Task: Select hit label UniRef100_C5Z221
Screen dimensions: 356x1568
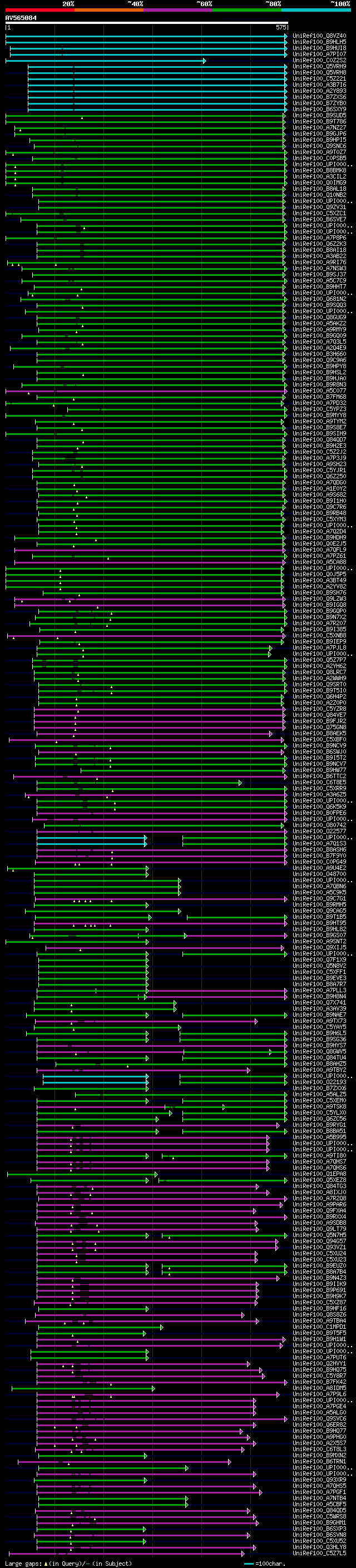Action: click(x=319, y=78)
